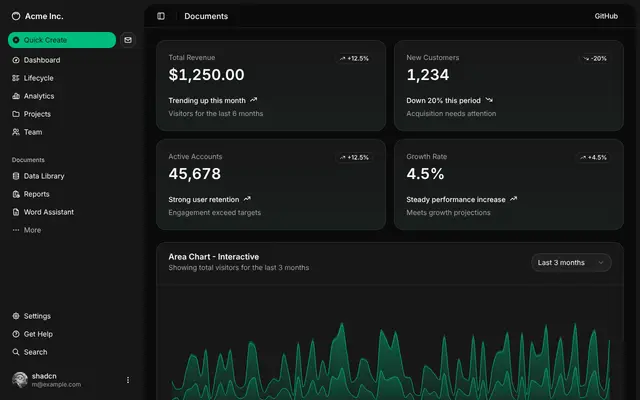Click the More ellipsis icon
Image resolution: width=640 pixels, height=400 pixels.
tap(16, 230)
